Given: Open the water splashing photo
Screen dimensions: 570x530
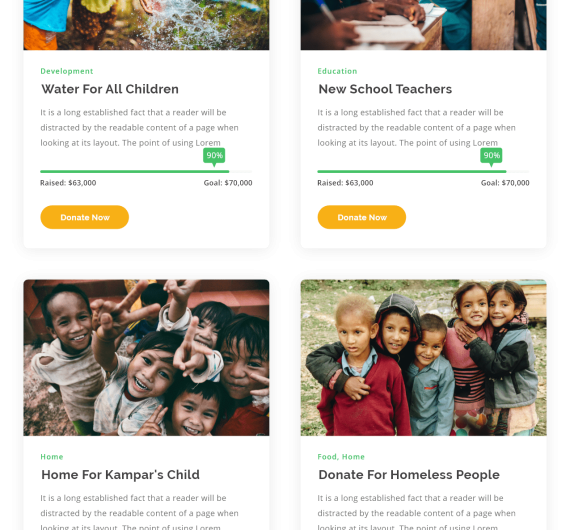Looking at the screenshot, I should tap(146, 25).
